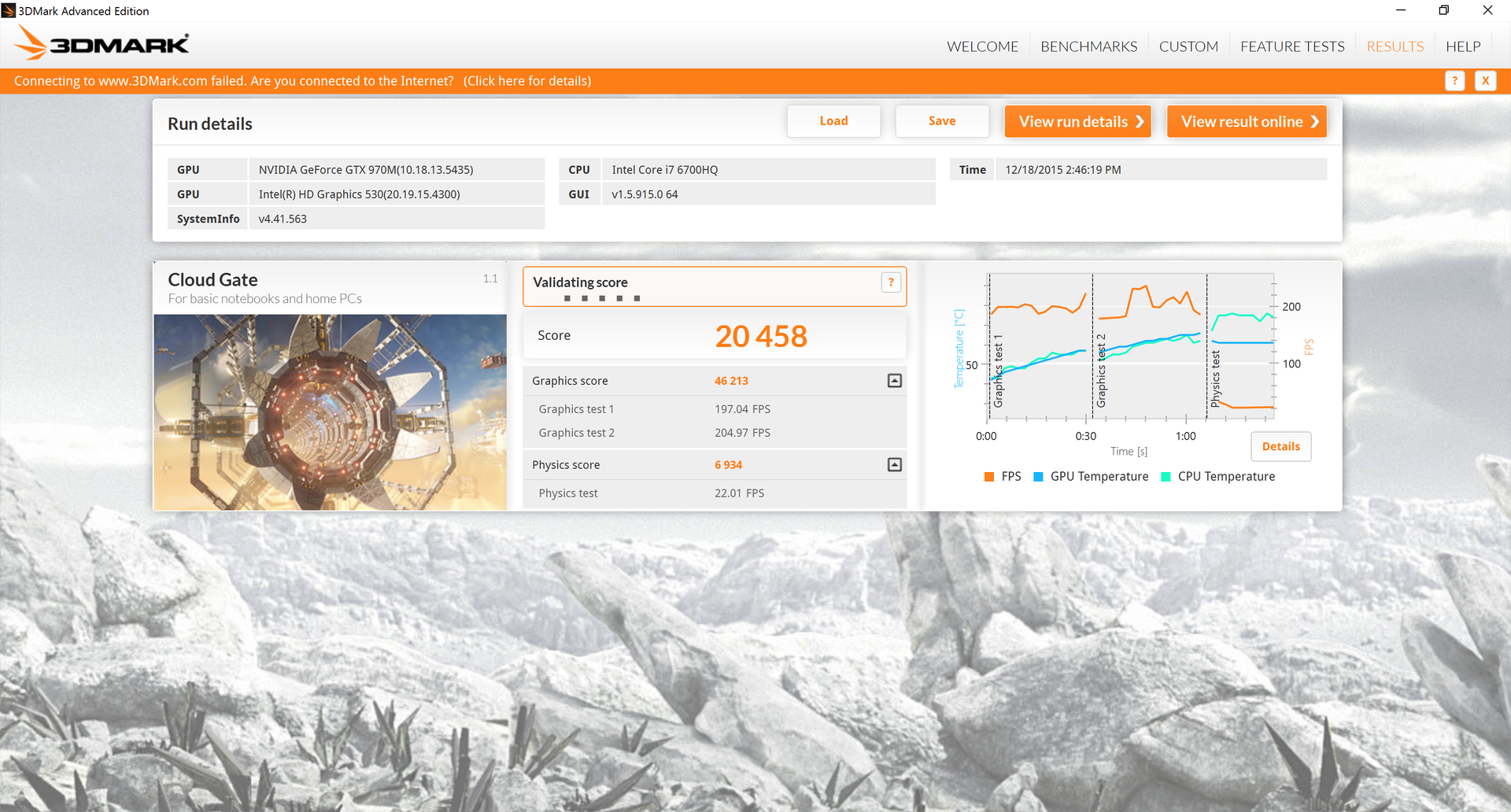This screenshot has width=1511, height=812.
Task: Click the Graphics test 1 row
Action: (715, 409)
